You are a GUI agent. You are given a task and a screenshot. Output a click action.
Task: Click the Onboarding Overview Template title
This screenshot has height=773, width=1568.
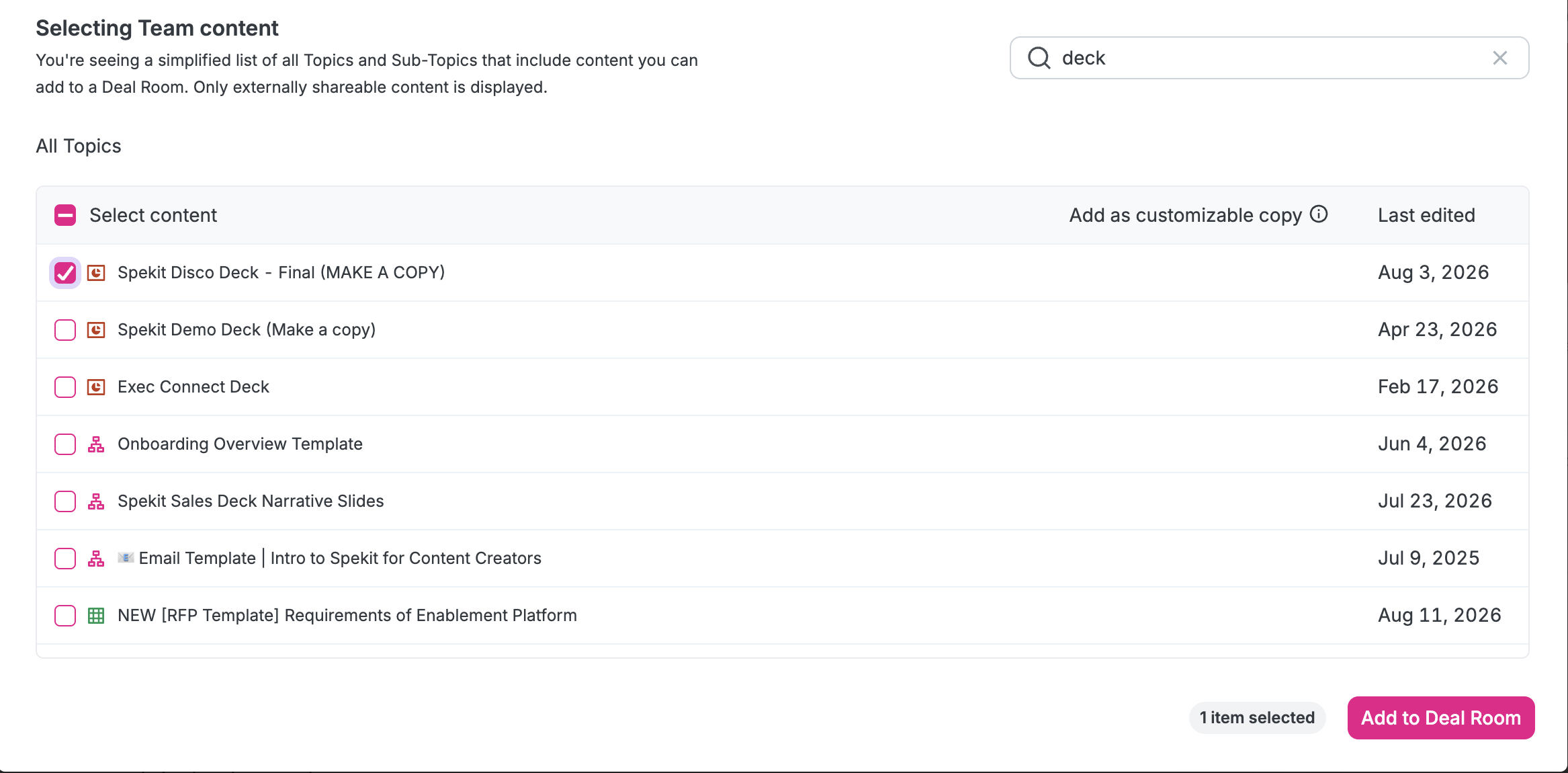coord(240,444)
